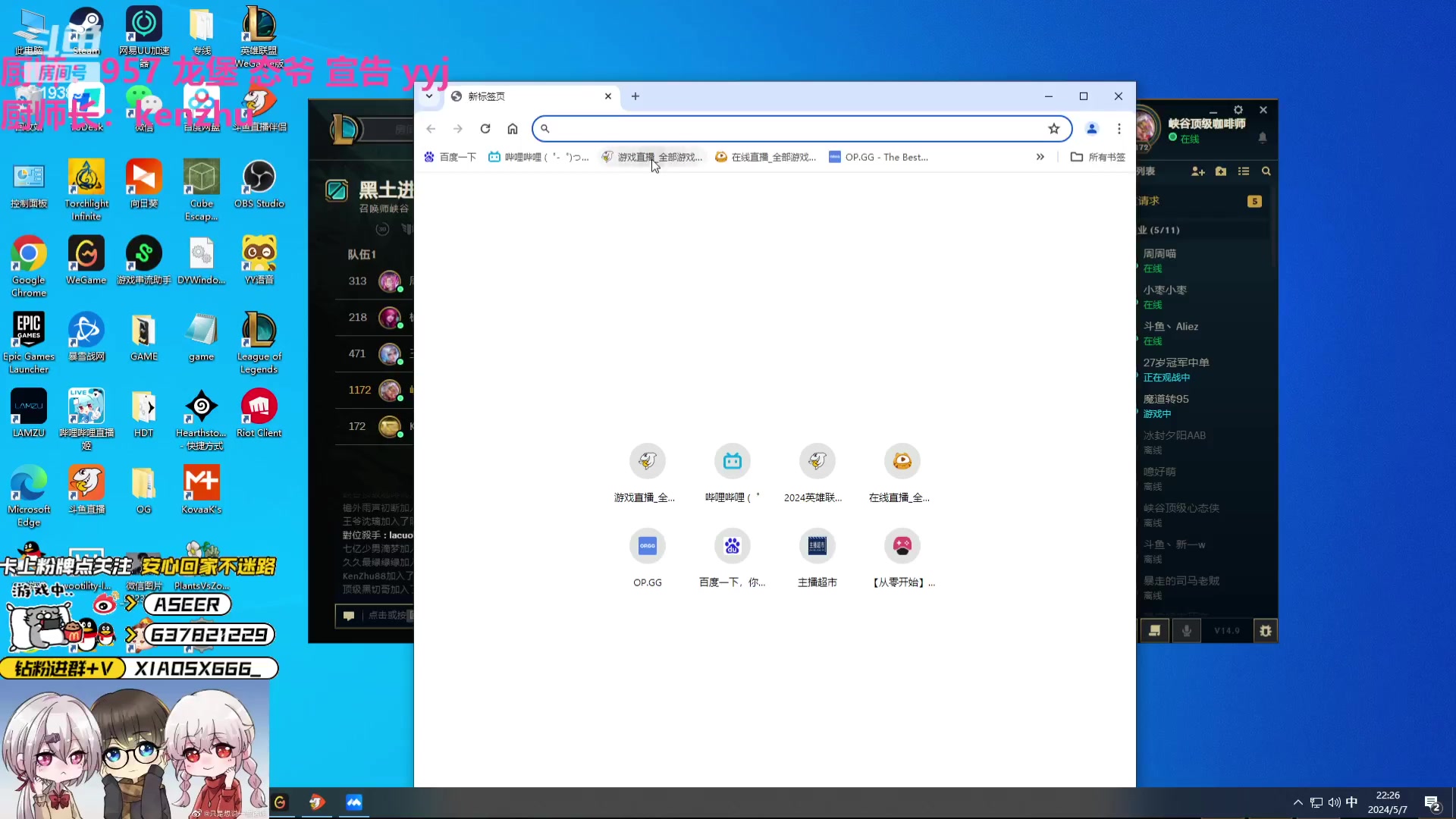Toggle League voice microphone button
Image resolution: width=1456 pixels, height=819 pixels.
(x=1187, y=631)
